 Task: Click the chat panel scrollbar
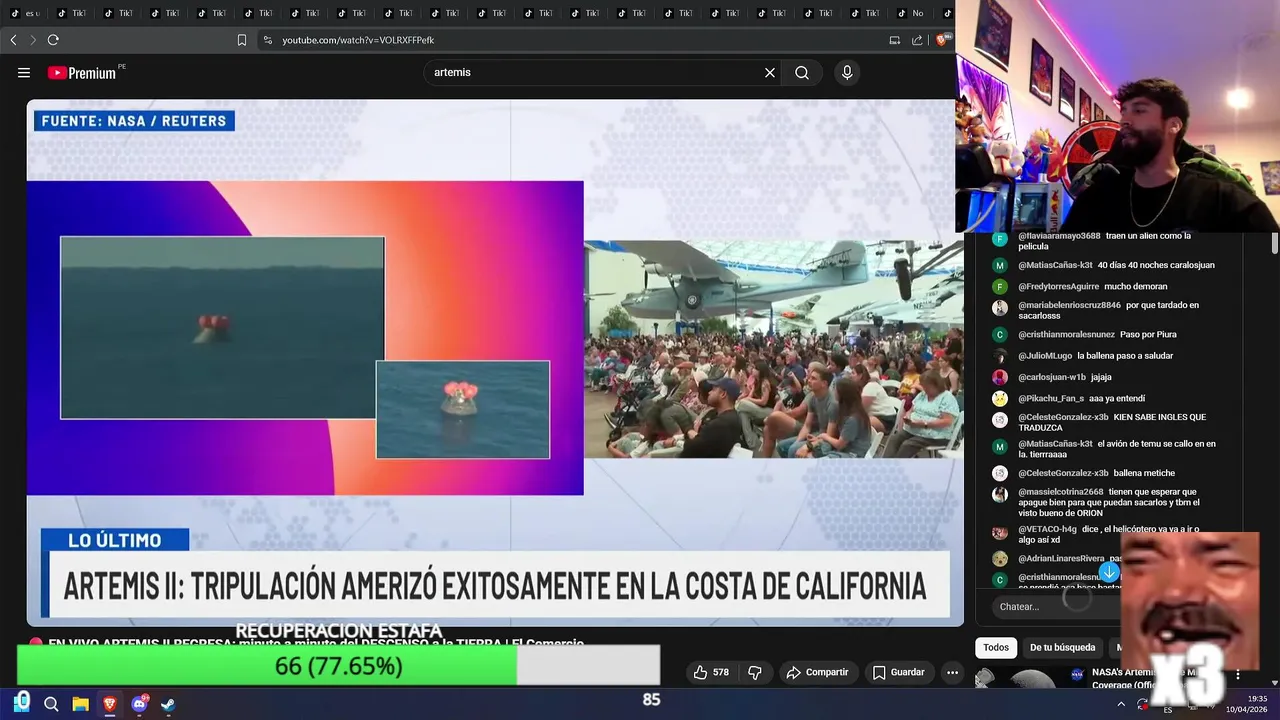(1275, 243)
